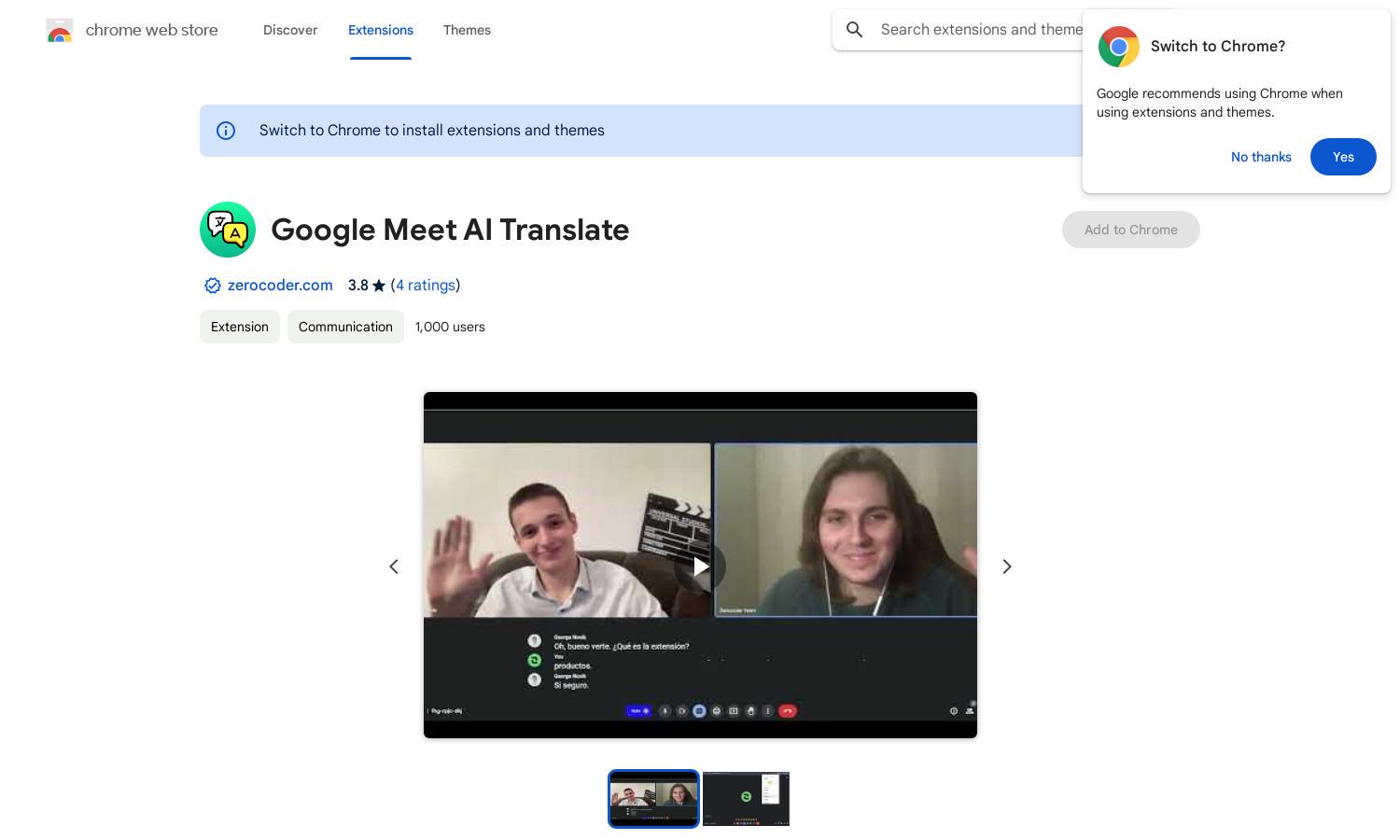Viewport: 1400px width, 840px height.
Task: Click the 1,000 users text
Action: point(450,327)
